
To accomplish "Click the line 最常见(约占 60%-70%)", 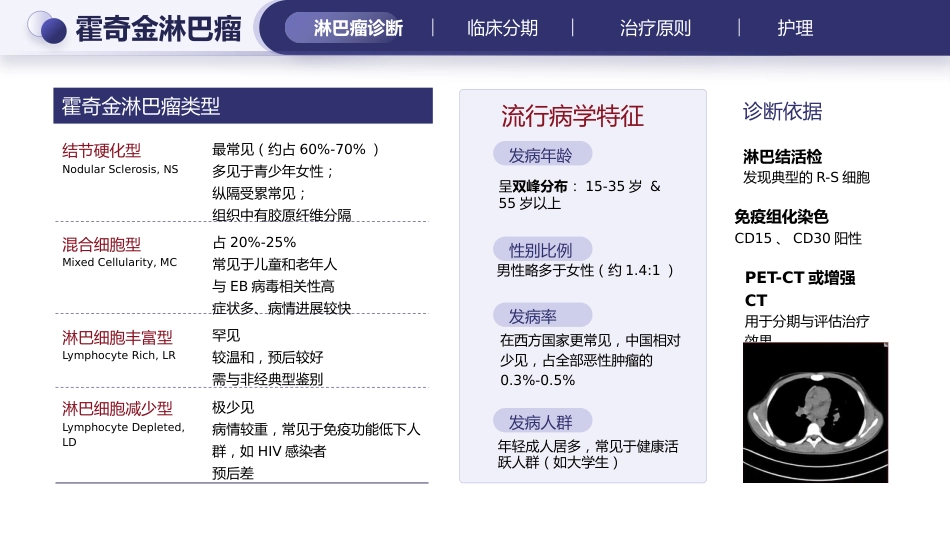I will [x=295, y=149].
